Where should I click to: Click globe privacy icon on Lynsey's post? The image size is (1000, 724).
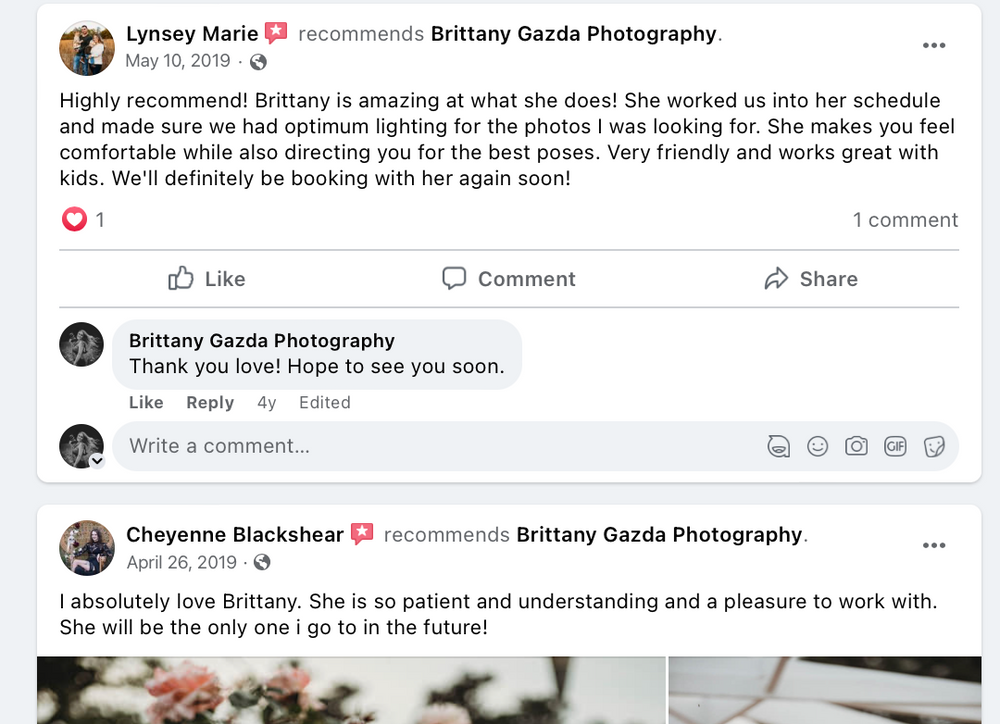pyautogui.click(x=258, y=62)
